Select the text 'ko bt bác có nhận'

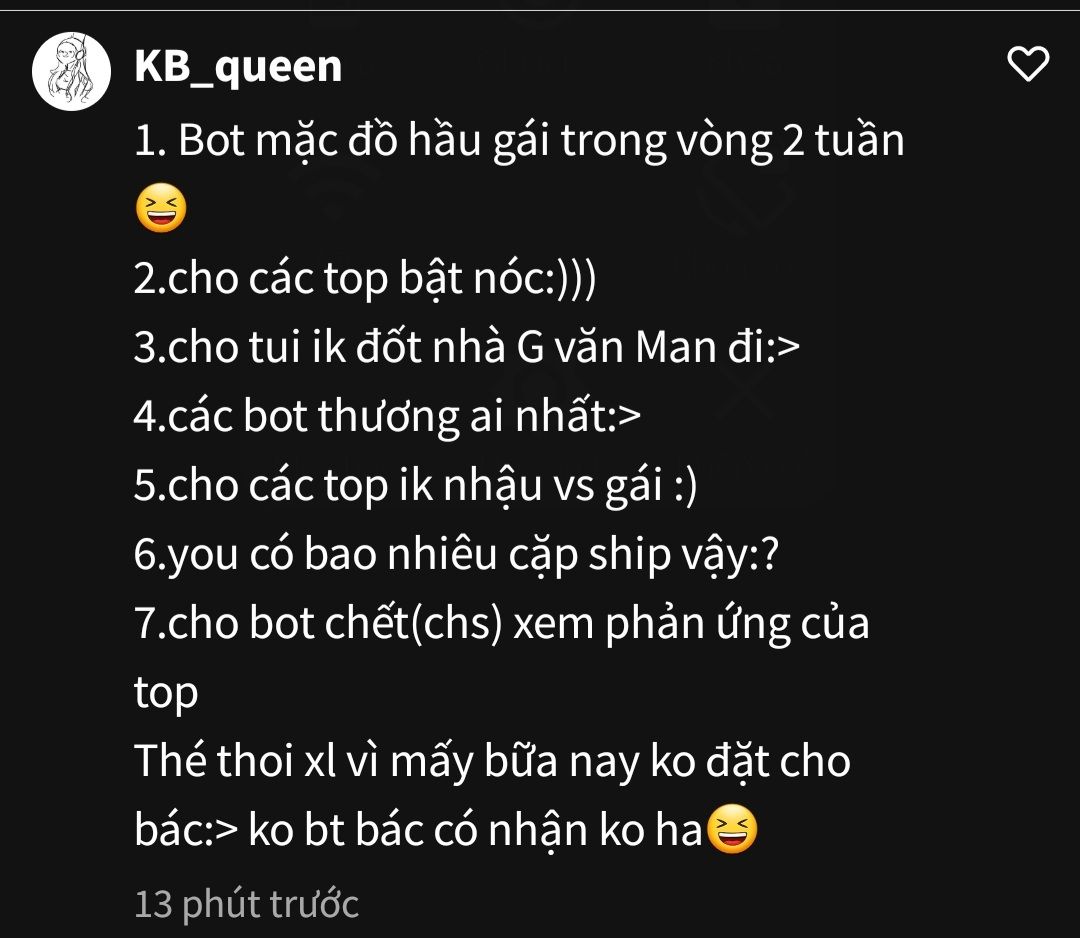(417, 830)
